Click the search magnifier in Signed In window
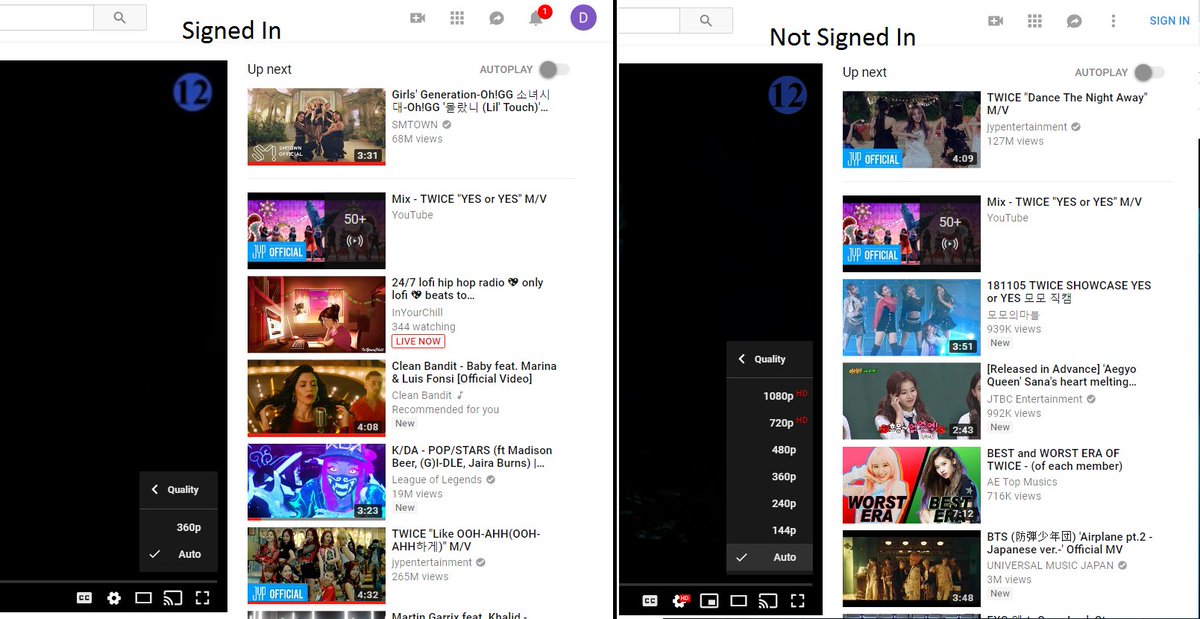1200x619 pixels. (x=120, y=17)
